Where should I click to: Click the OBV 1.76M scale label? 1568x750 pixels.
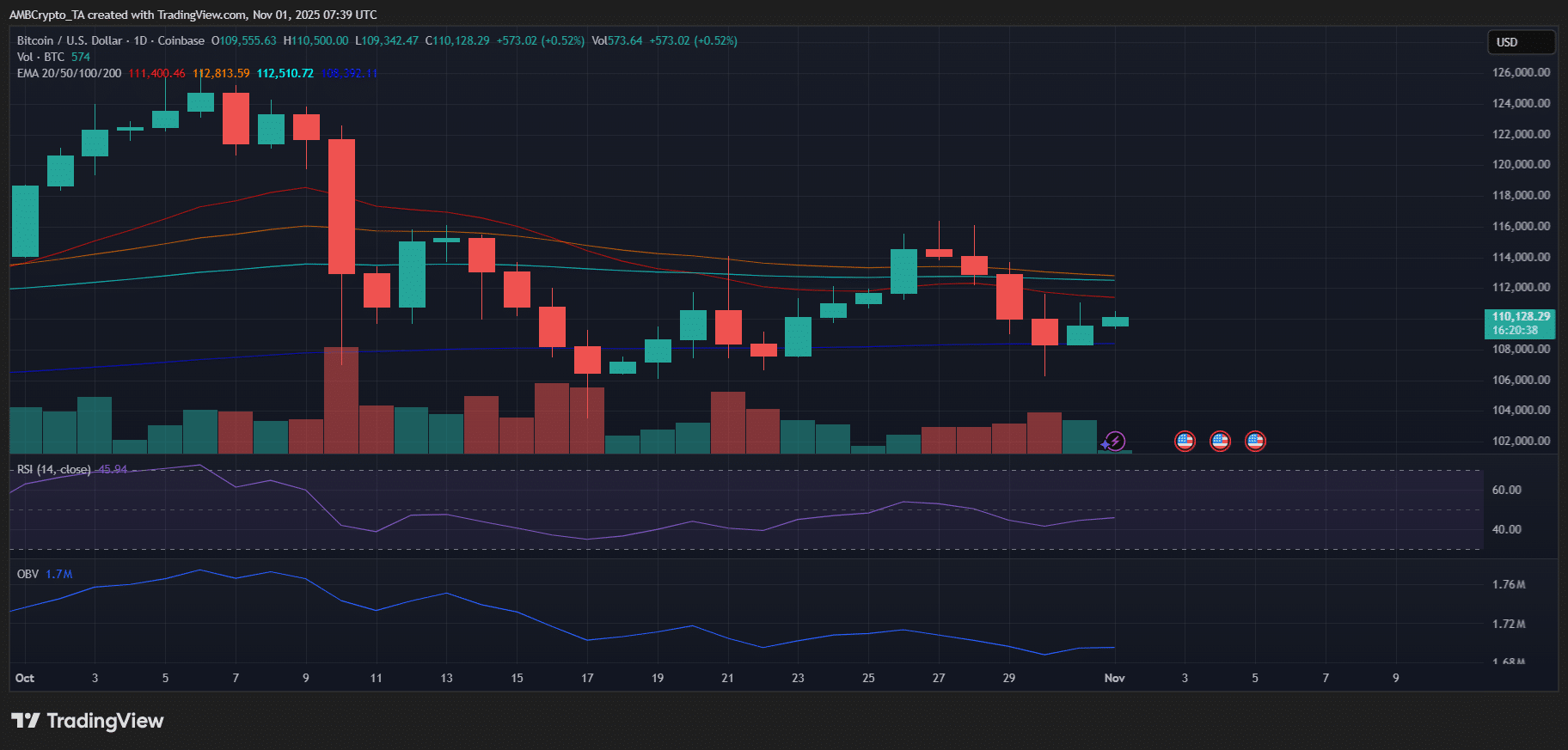[x=1509, y=584]
